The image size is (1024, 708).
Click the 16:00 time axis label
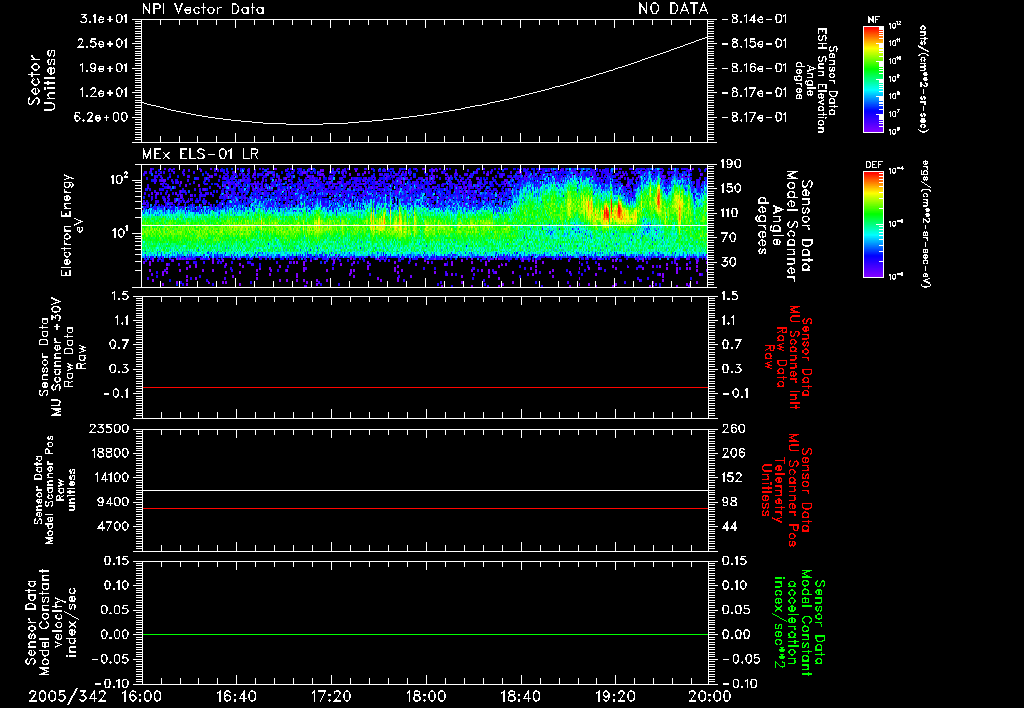(x=142, y=696)
